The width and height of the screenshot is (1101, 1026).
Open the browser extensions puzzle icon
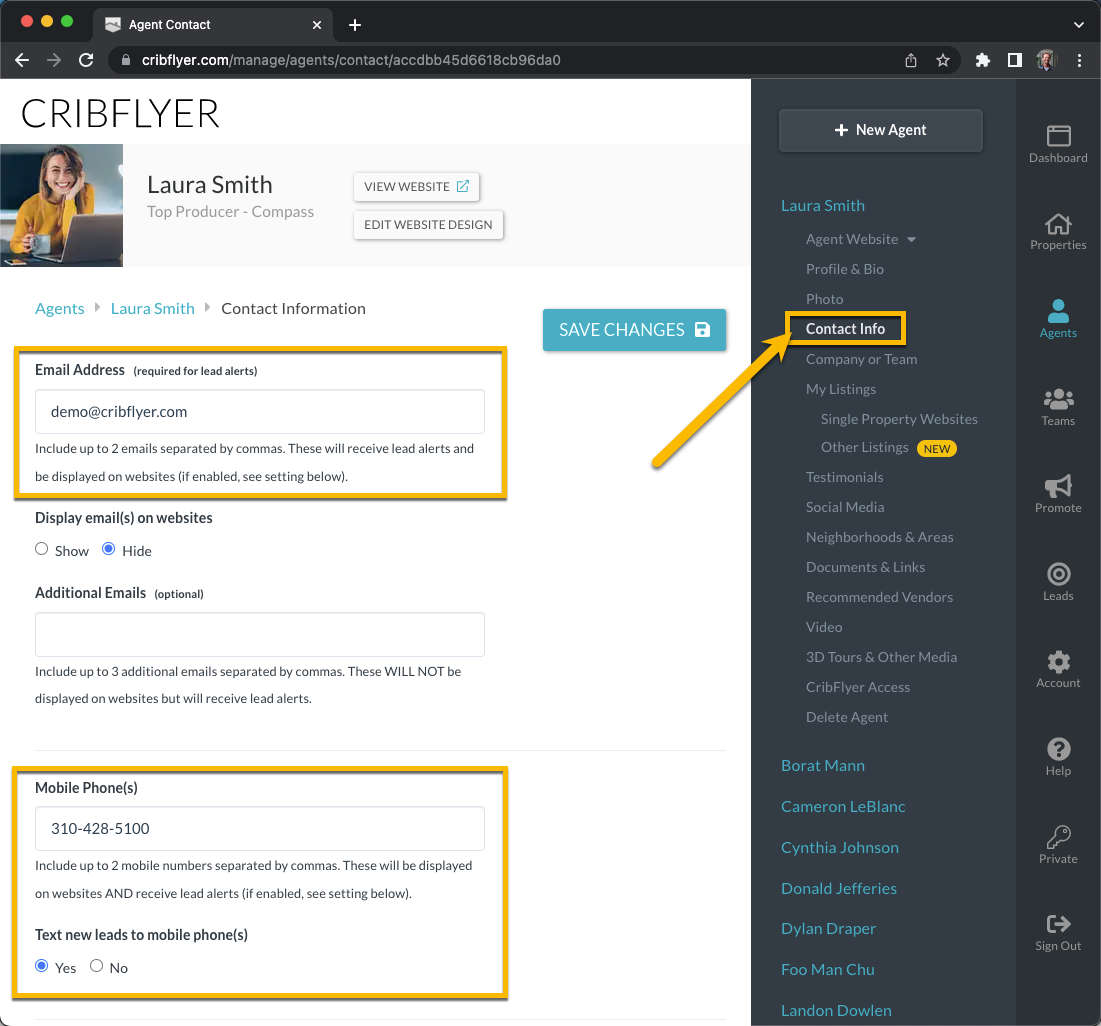click(x=982, y=60)
